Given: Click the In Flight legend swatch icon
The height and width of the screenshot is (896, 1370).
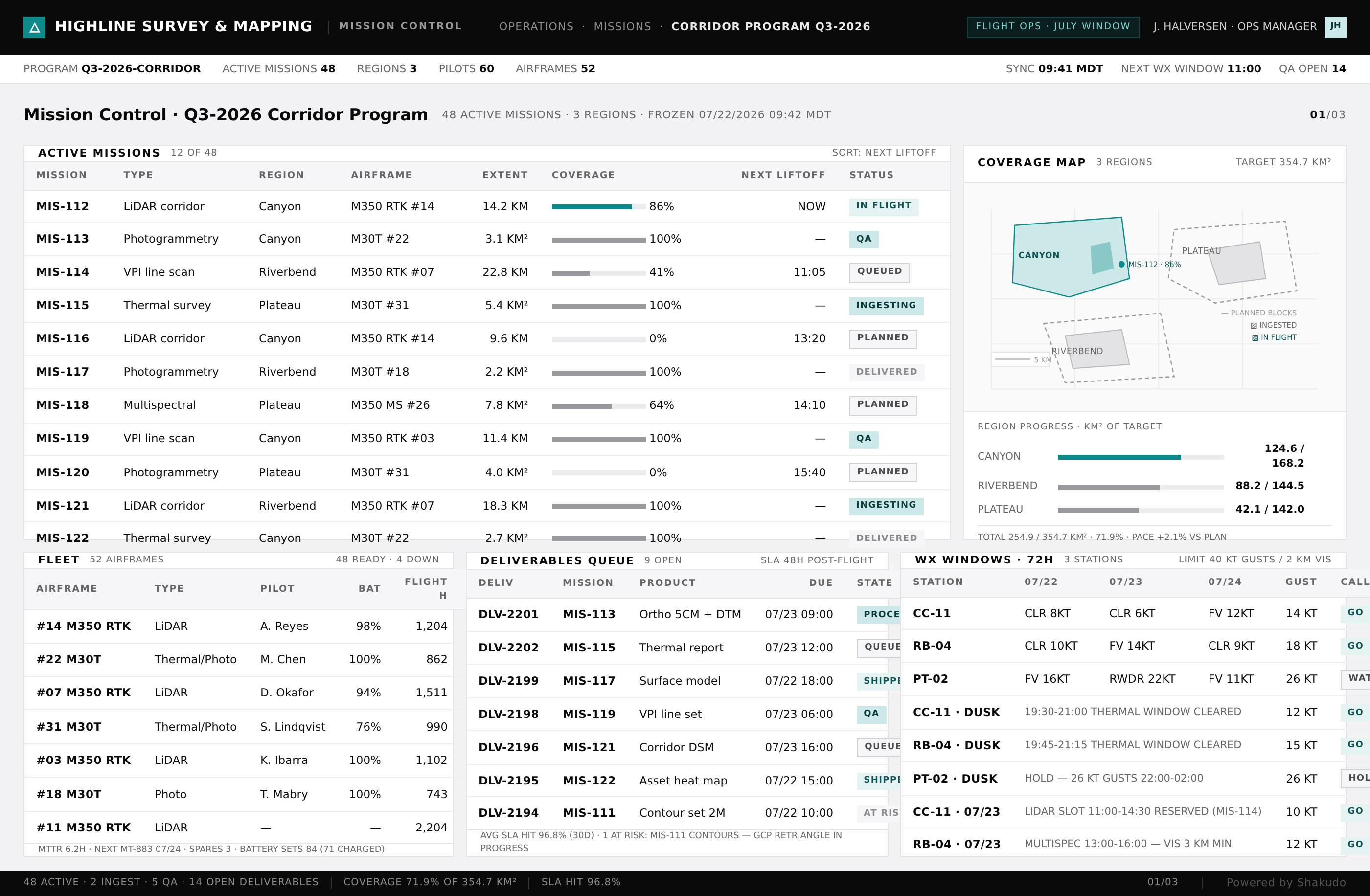Looking at the screenshot, I should tap(1255, 338).
